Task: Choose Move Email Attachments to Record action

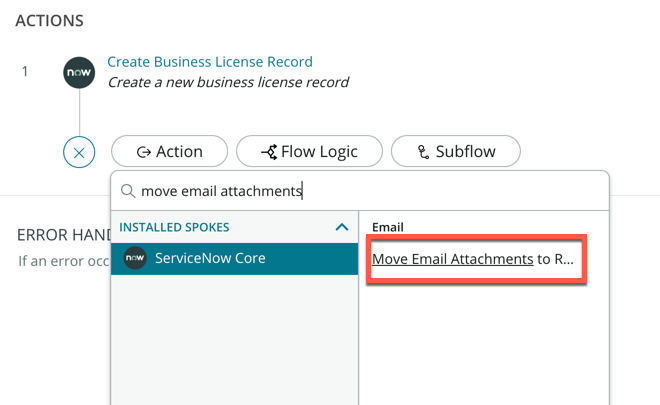Action: tap(474, 259)
